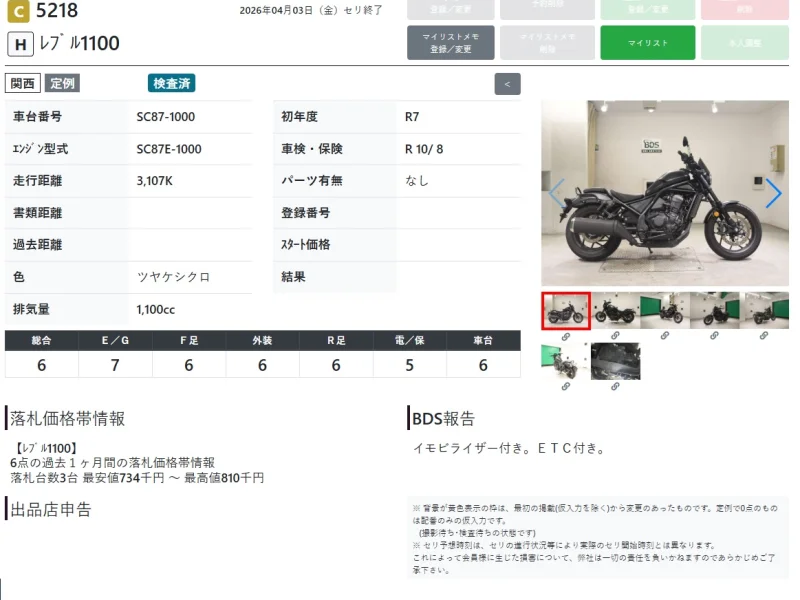
Task: Click the first-year value R7
Action: tap(412, 117)
